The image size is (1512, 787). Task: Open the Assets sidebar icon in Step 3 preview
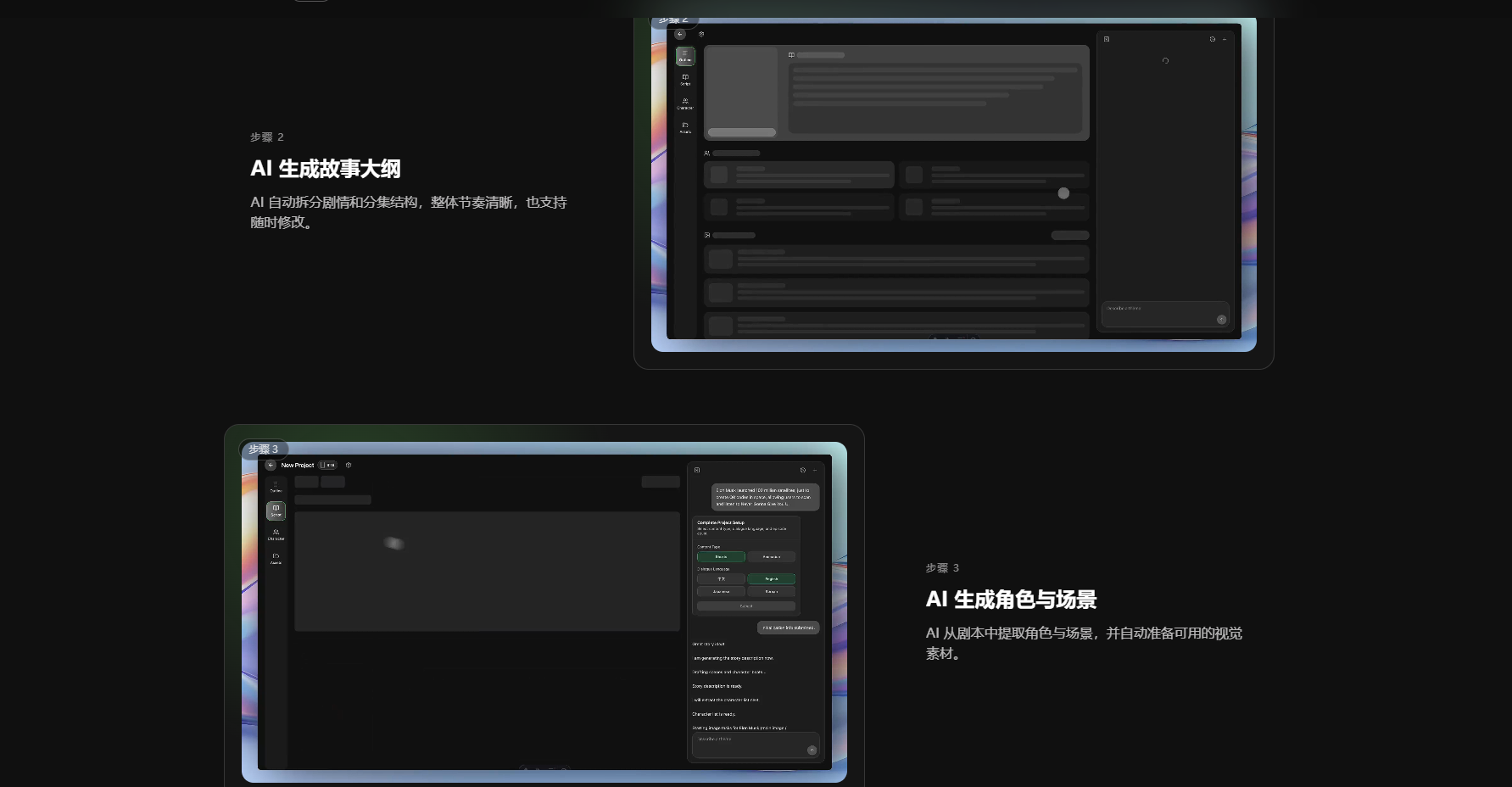tap(276, 558)
